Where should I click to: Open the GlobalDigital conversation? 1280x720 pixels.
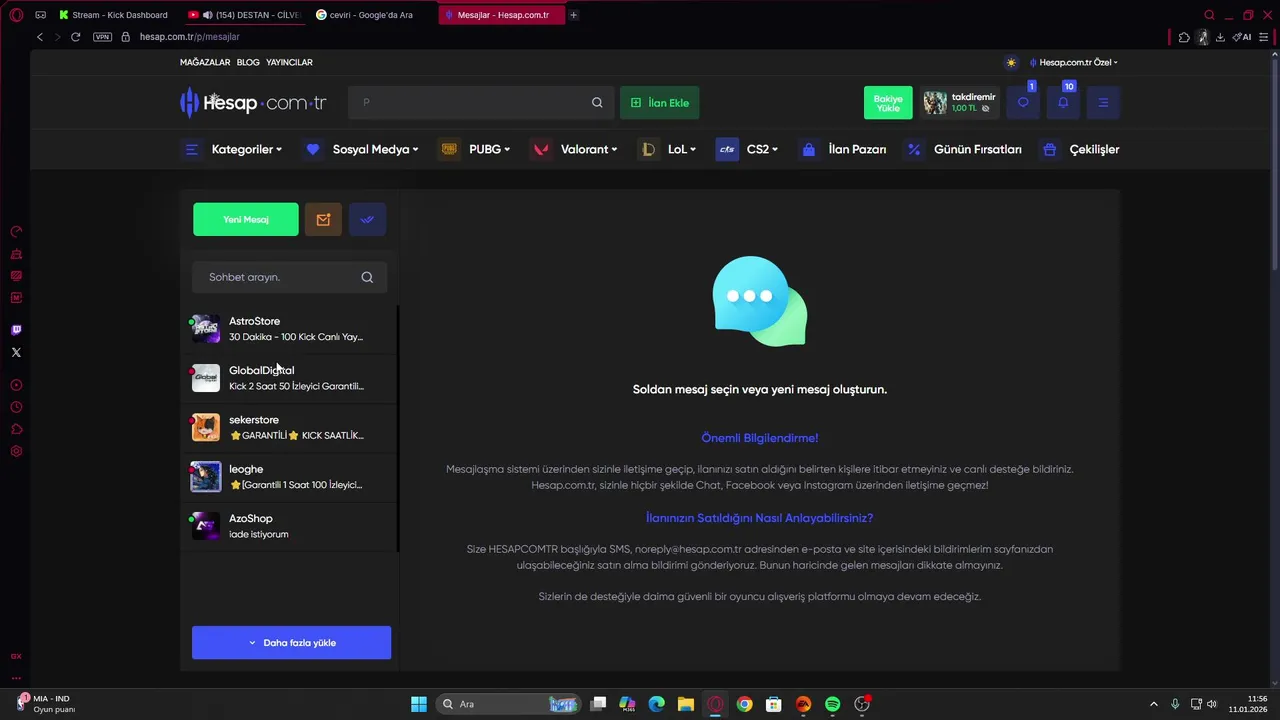pyautogui.click(x=290, y=378)
